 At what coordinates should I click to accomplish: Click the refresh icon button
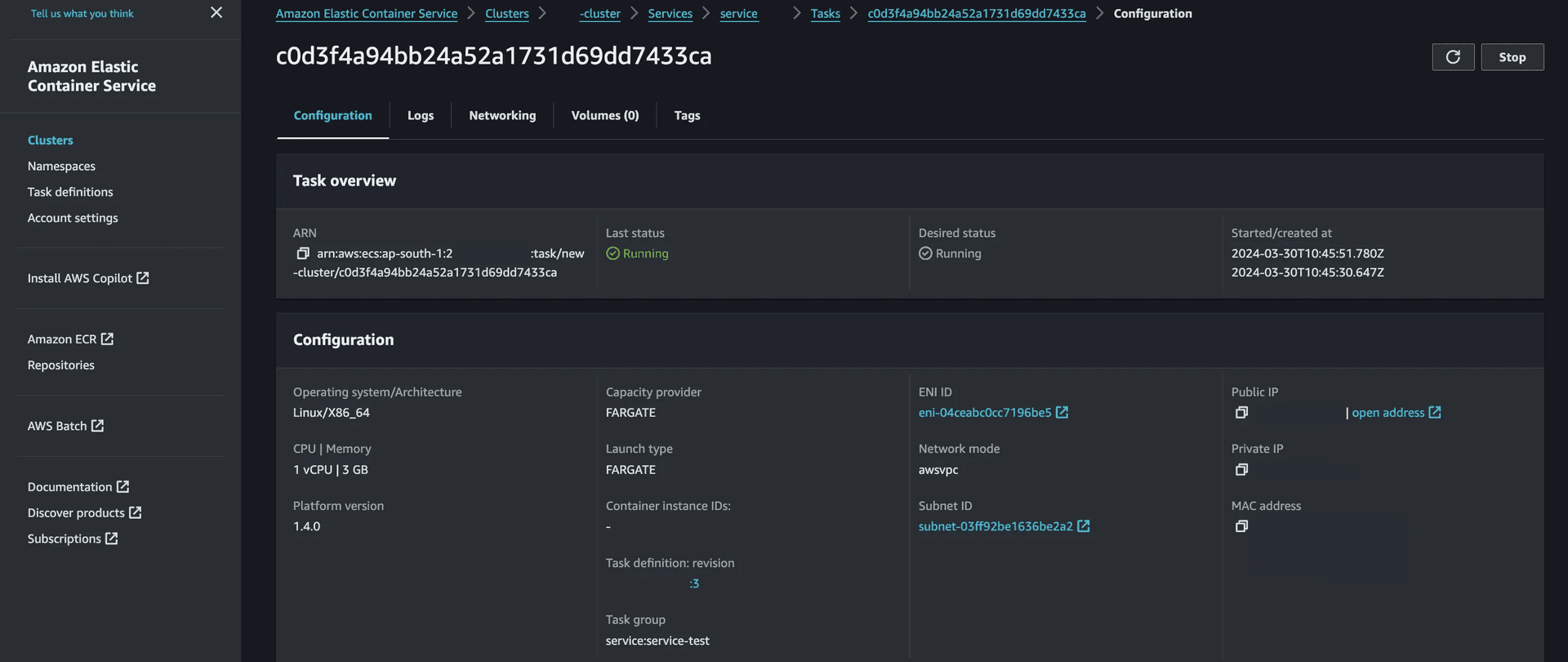click(x=1453, y=57)
